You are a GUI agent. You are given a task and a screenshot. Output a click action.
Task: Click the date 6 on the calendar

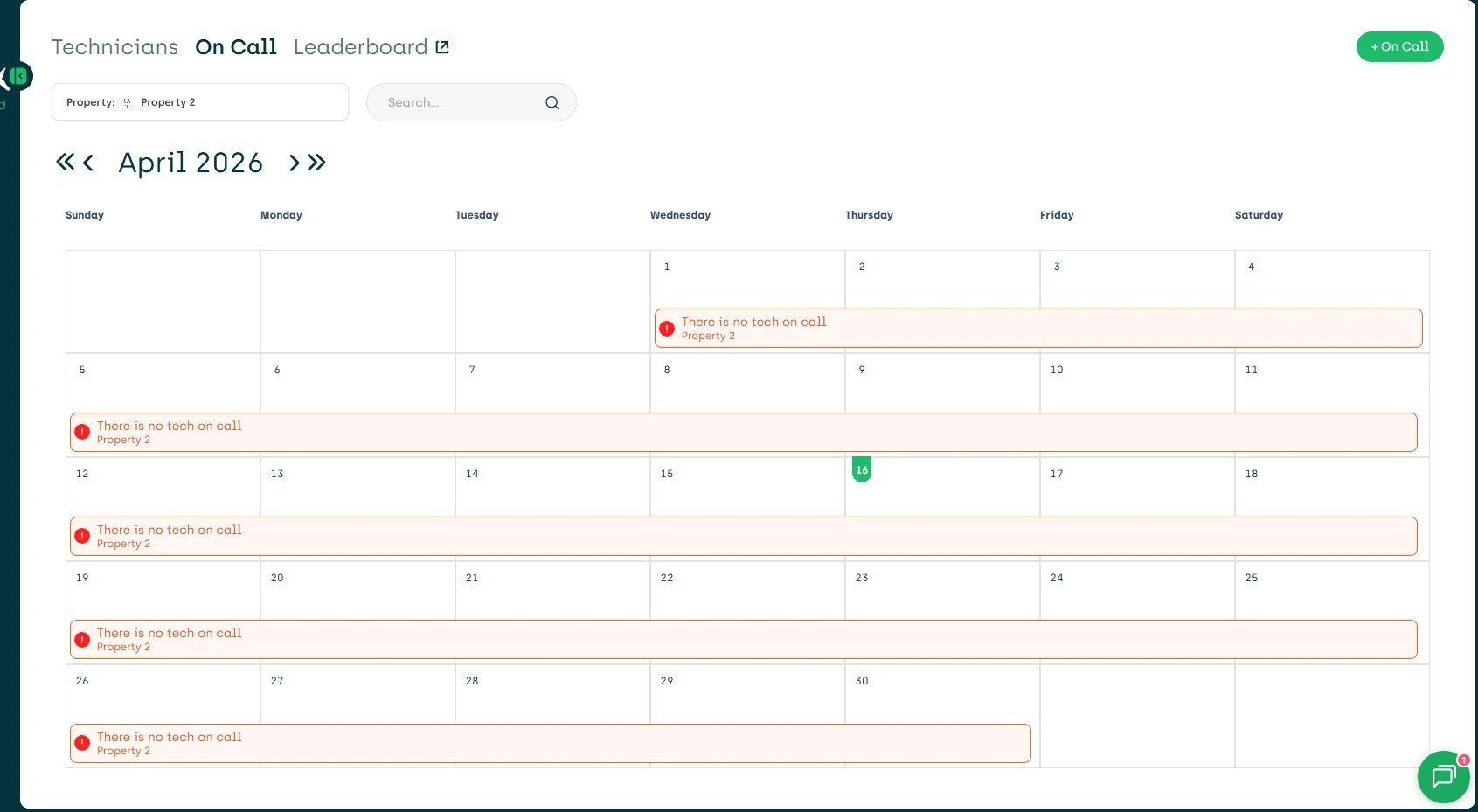[277, 370]
